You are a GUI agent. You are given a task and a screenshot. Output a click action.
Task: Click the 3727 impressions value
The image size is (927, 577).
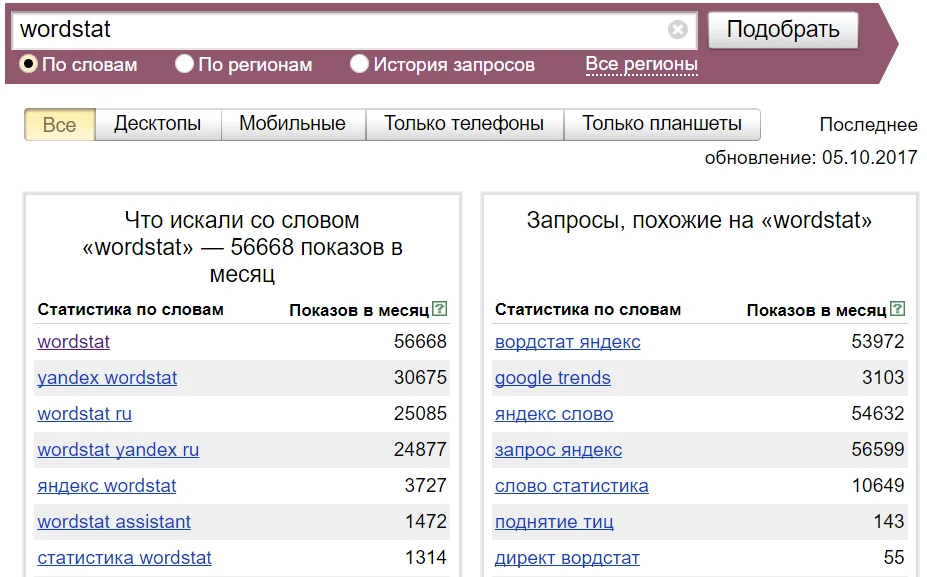pyautogui.click(x=426, y=485)
